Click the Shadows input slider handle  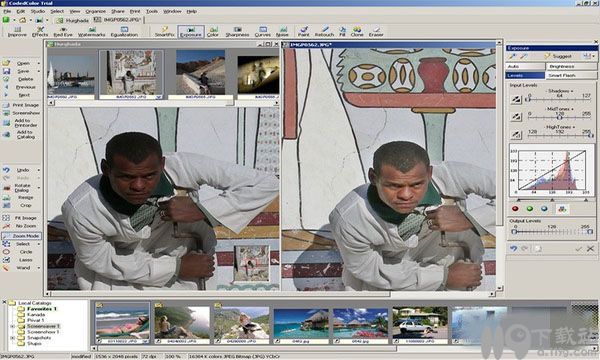pyautogui.click(x=528, y=99)
